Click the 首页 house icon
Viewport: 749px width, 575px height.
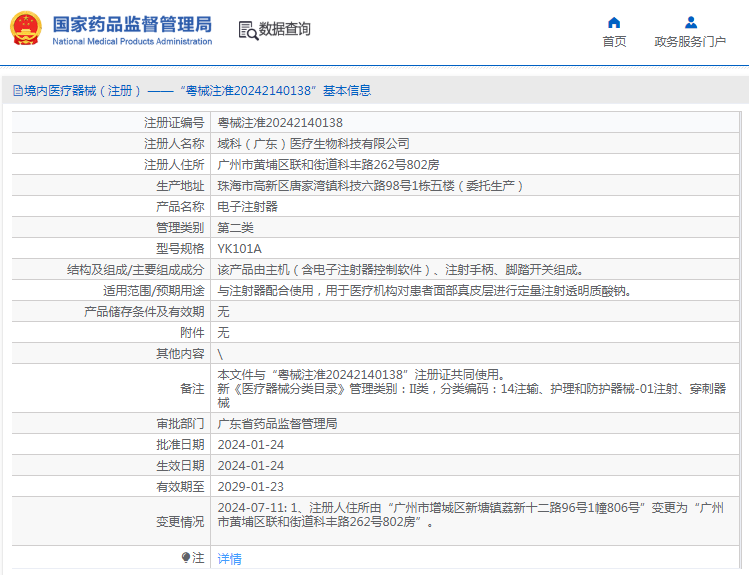point(614,22)
